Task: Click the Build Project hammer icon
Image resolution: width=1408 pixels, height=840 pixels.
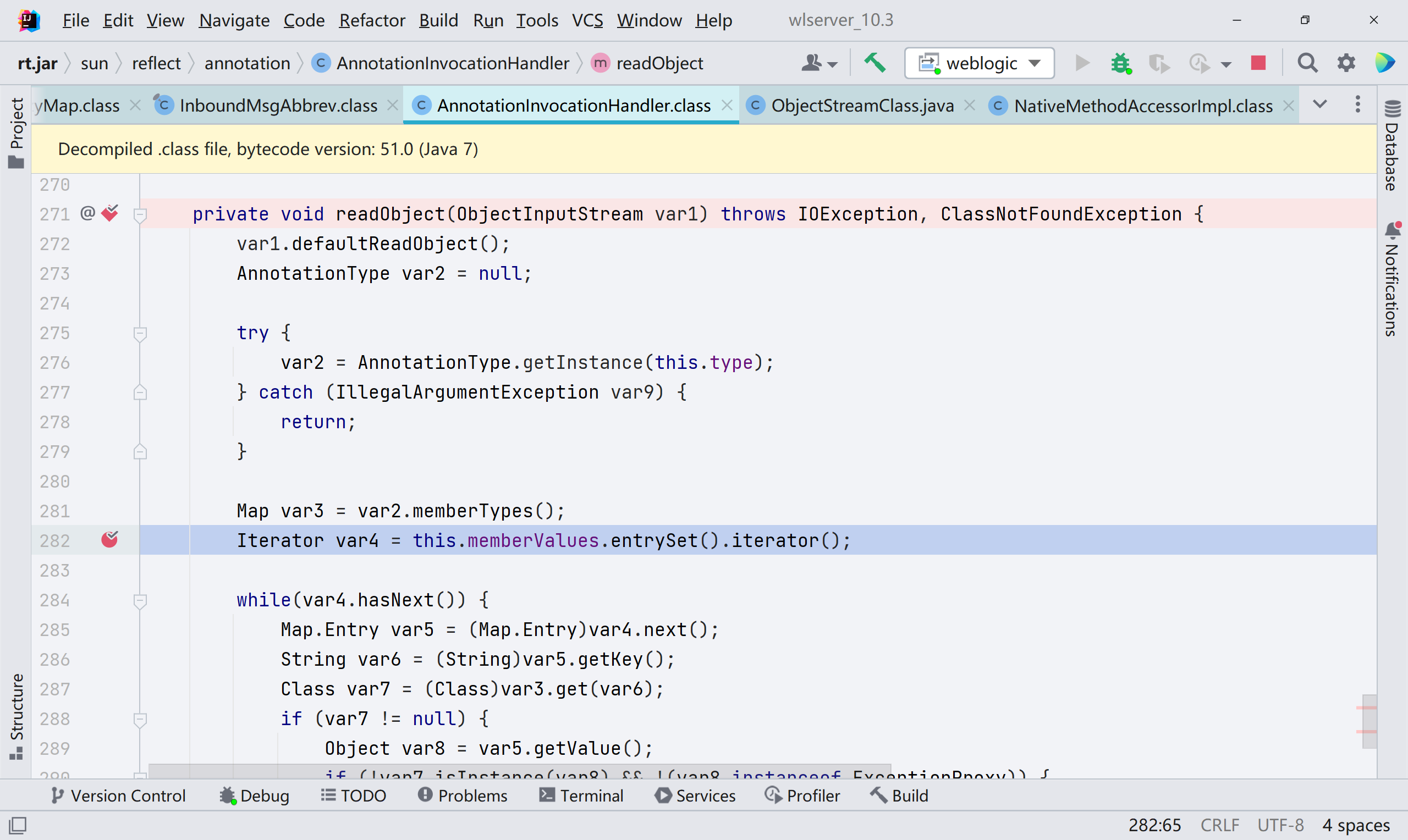Action: pyautogui.click(x=875, y=63)
